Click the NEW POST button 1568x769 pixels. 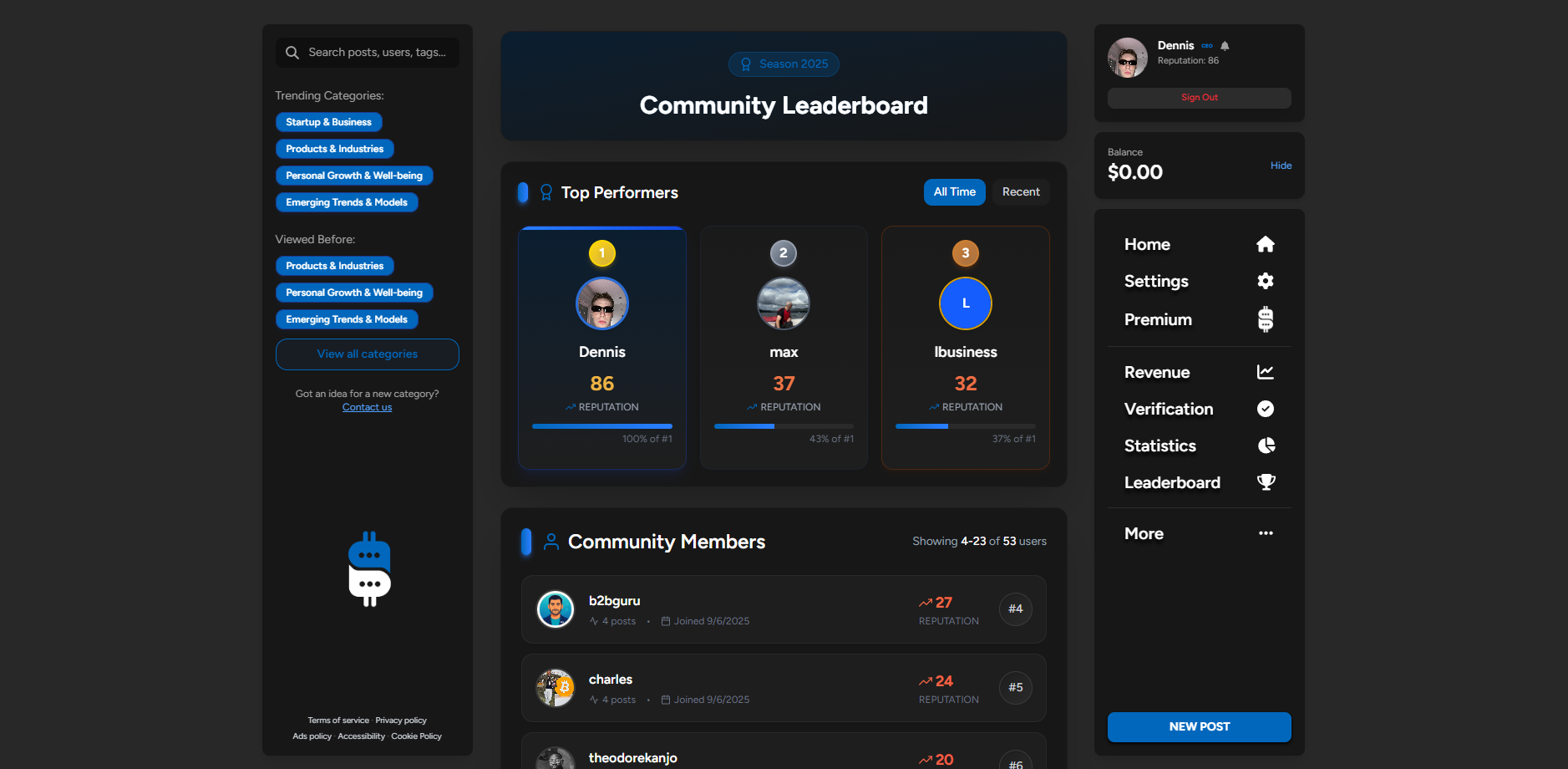pos(1200,726)
